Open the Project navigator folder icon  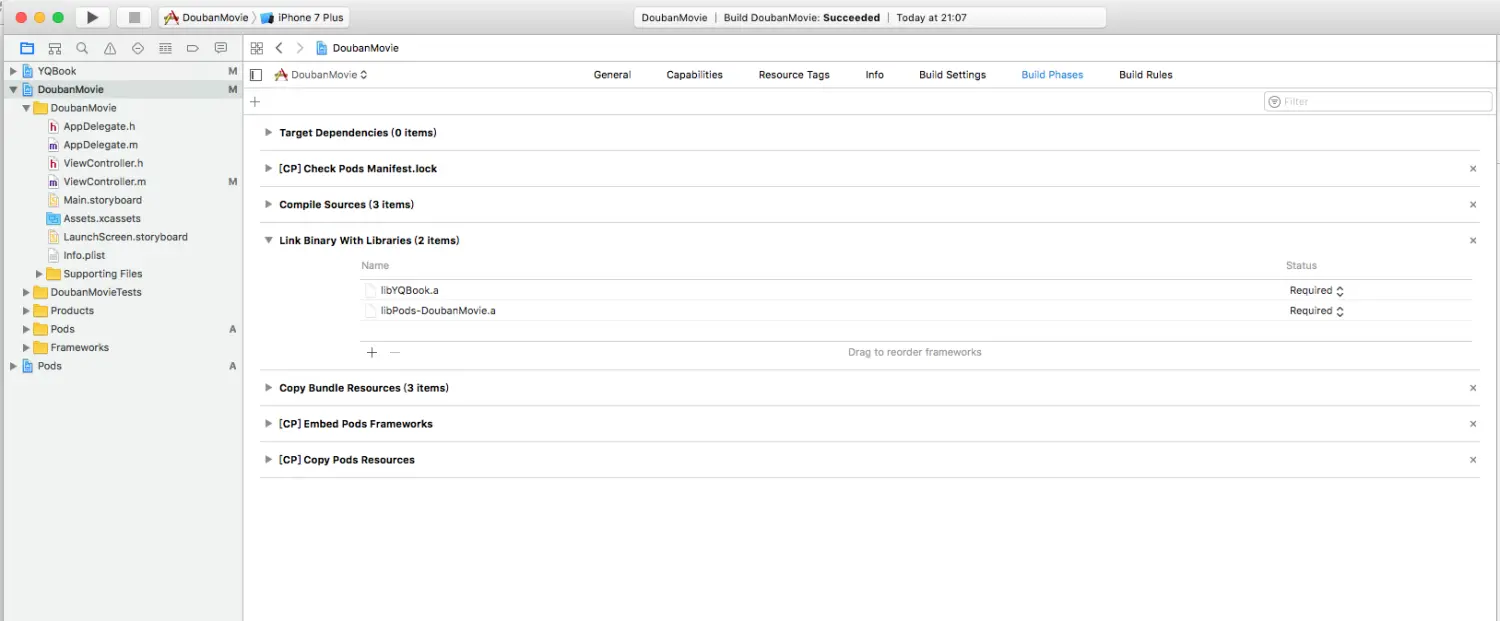pyautogui.click(x=27, y=48)
